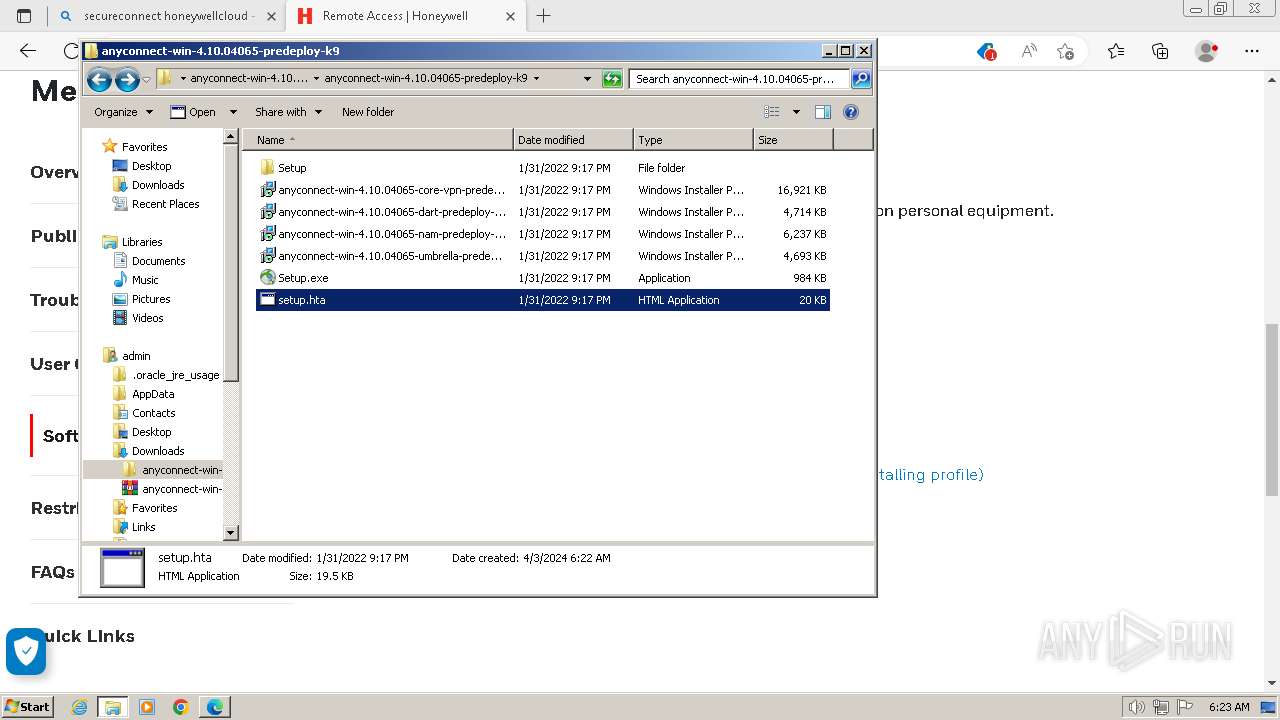This screenshot has width=1280, height=720.
Task: Select the umbrella-predeploy installer file
Action: (x=543, y=256)
